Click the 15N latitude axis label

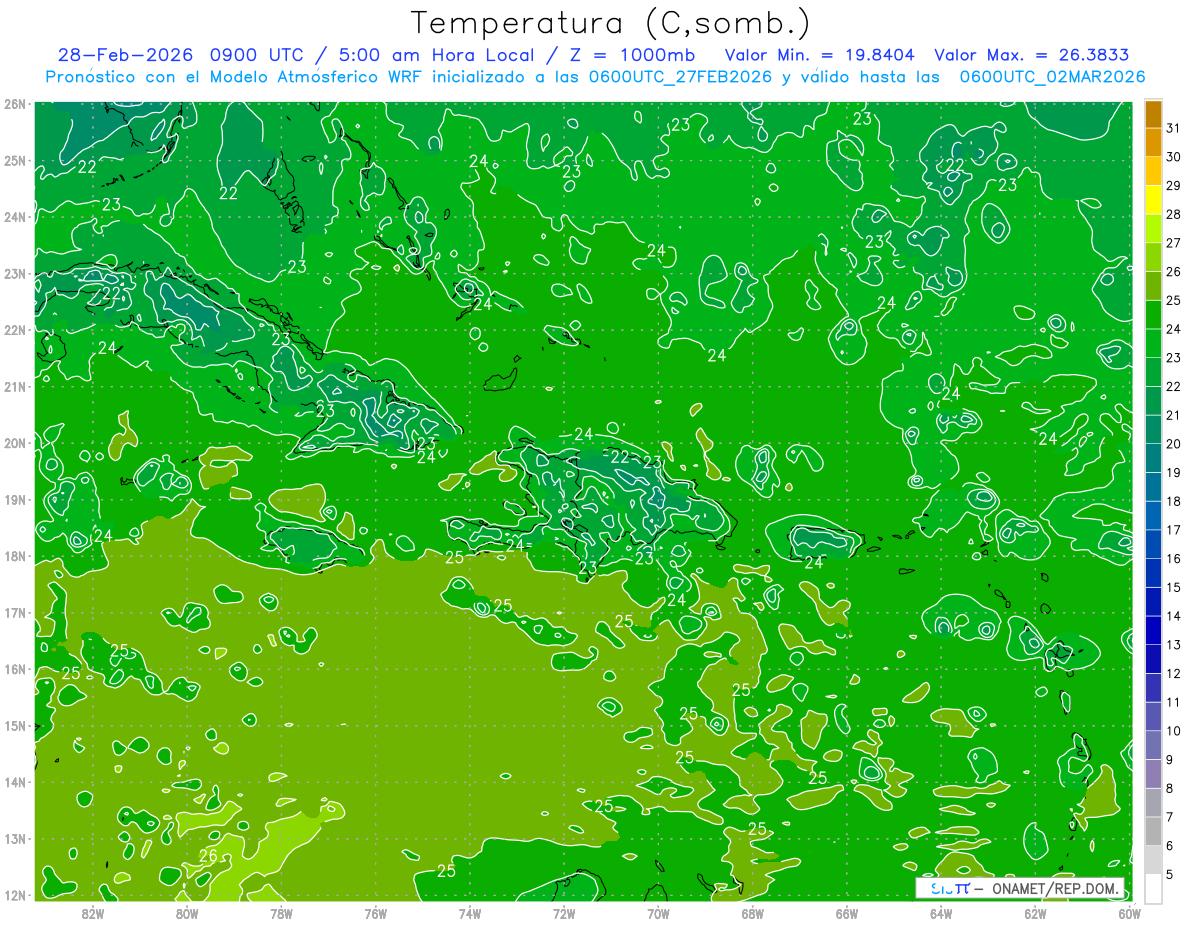click(x=15, y=726)
